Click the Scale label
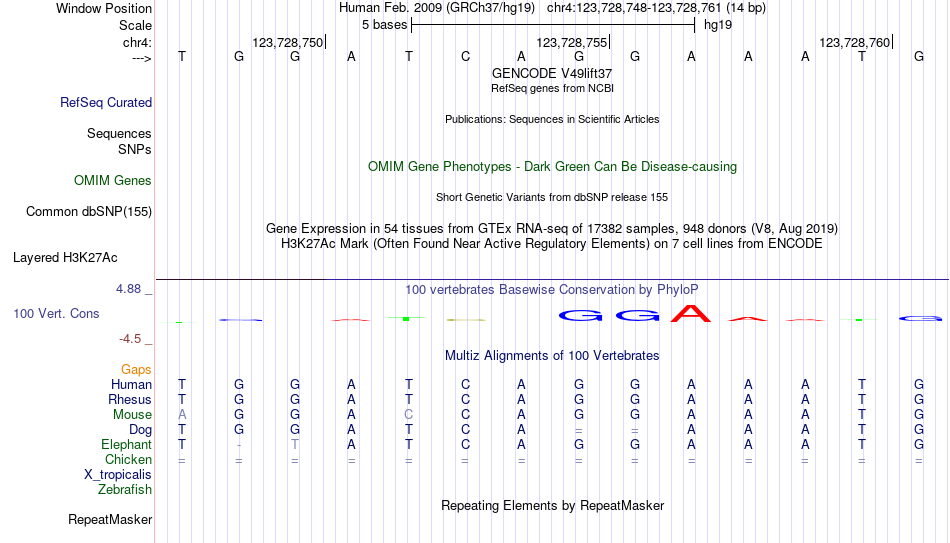Screen dimensions: 950x543 [x=136, y=25]
